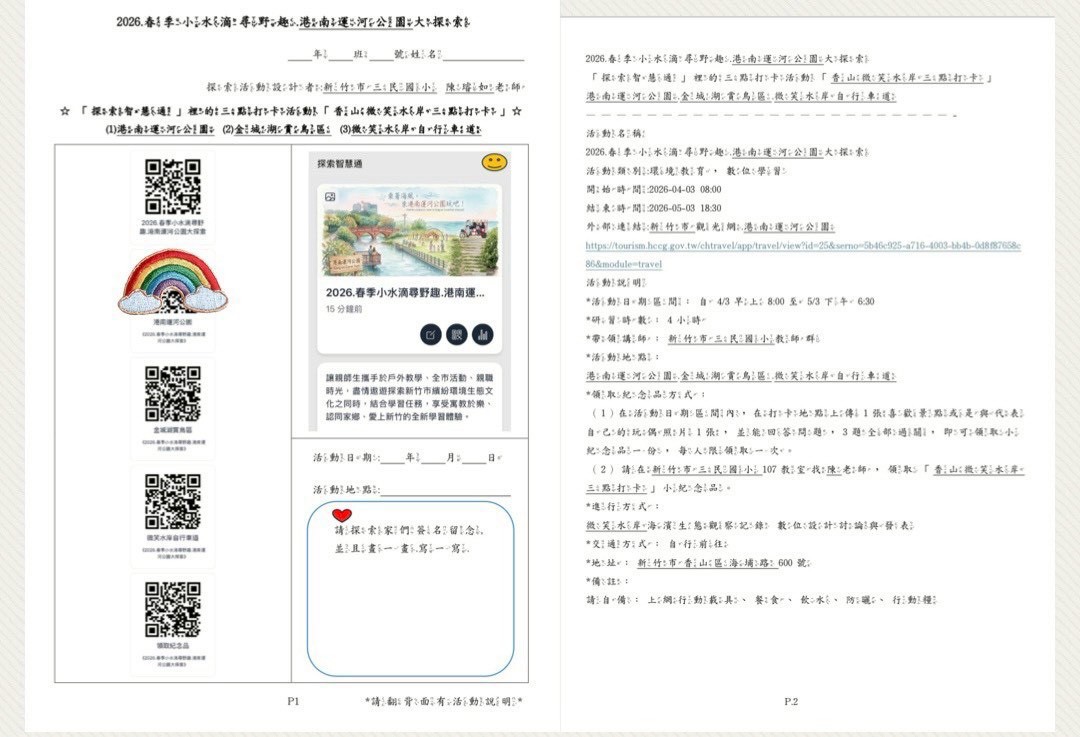Open the tourism.hccg.gov.tw hyperlink

(x=803, y=245)
